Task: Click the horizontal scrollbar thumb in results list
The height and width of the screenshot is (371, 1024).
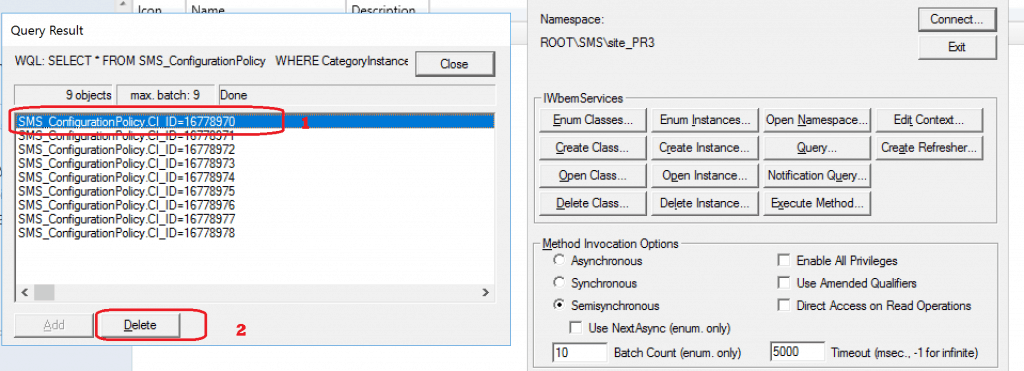Action: [x=44, y=292]
